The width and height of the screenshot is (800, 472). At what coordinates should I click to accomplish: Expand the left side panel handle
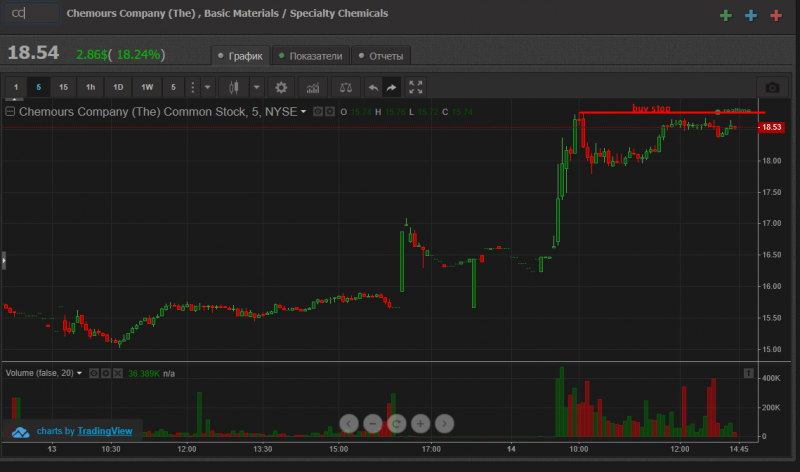(x=4, y=260)
